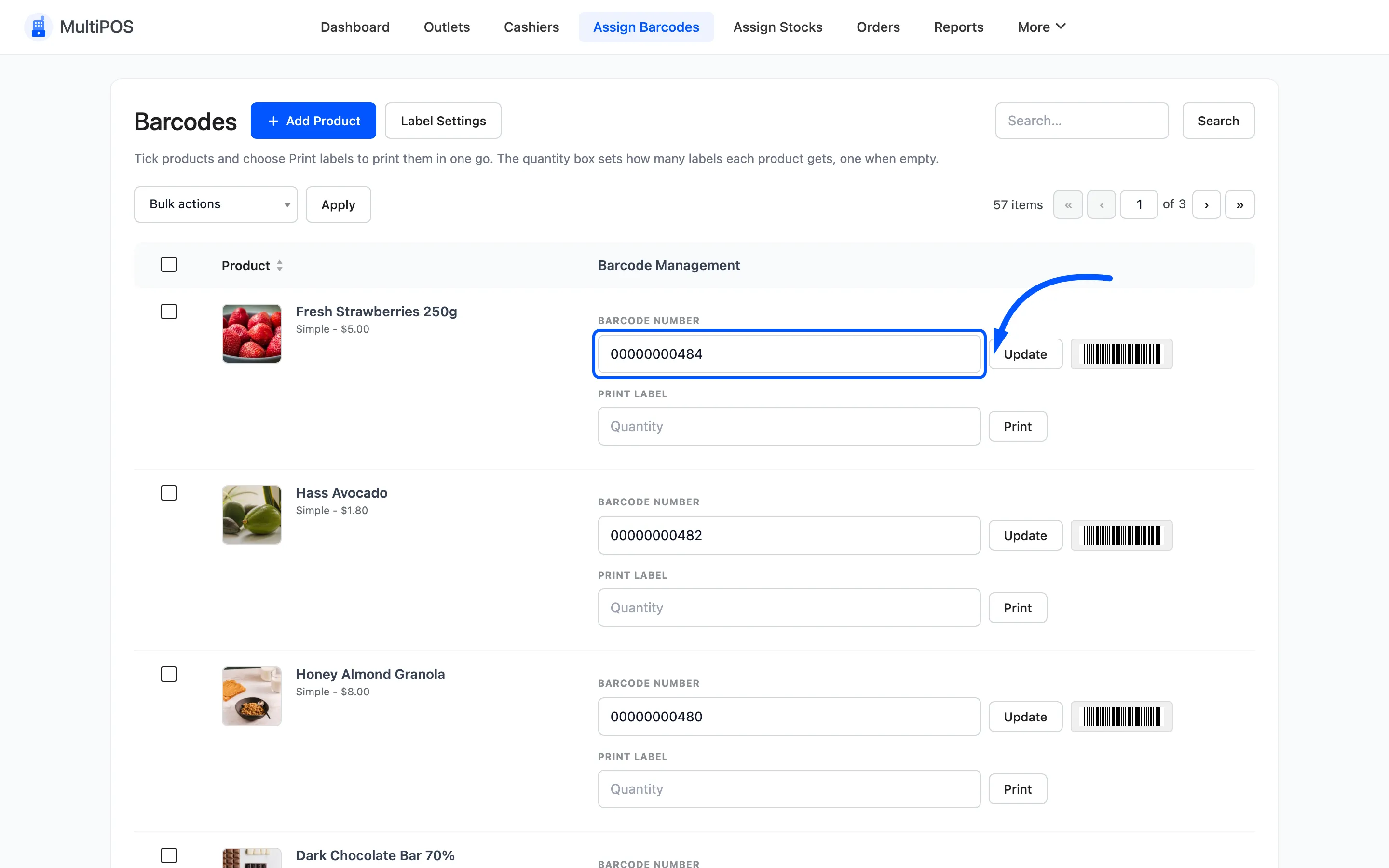This screenshot has width=1389, height=868.
Task: Click the barcode number field 00000000484
Action: pos(789,354)
